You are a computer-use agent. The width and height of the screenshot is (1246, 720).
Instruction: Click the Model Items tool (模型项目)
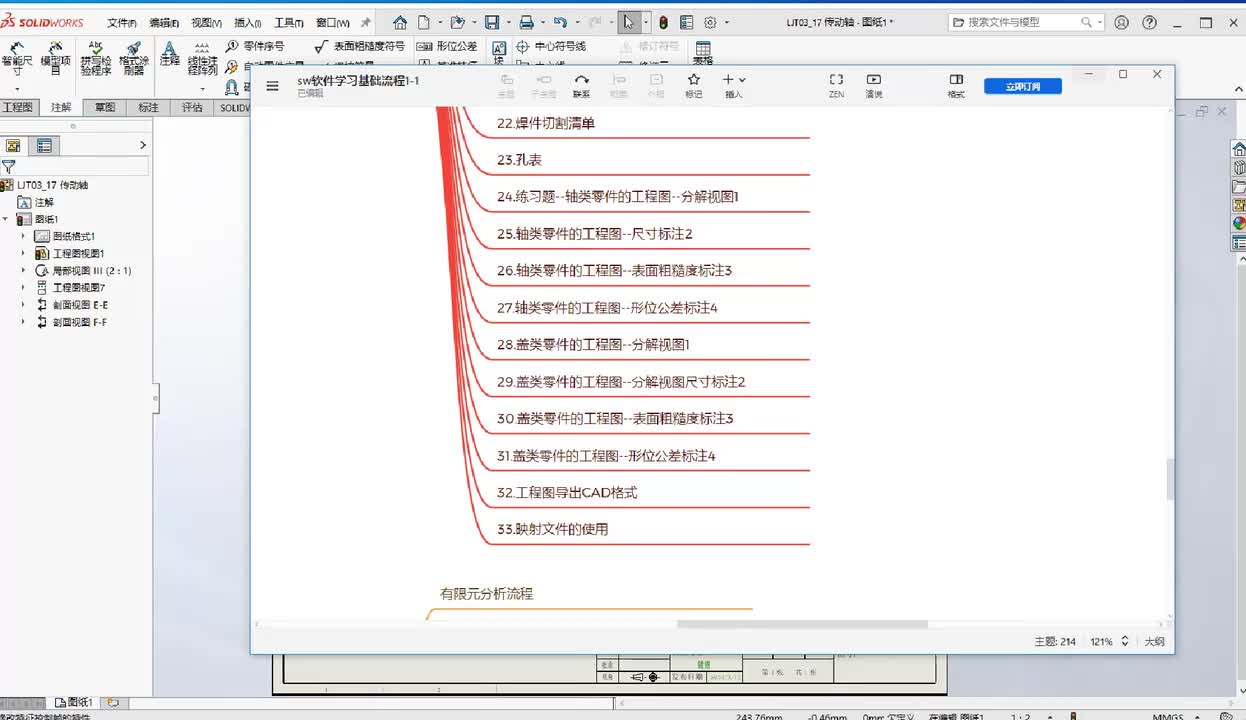pos(55,58)
